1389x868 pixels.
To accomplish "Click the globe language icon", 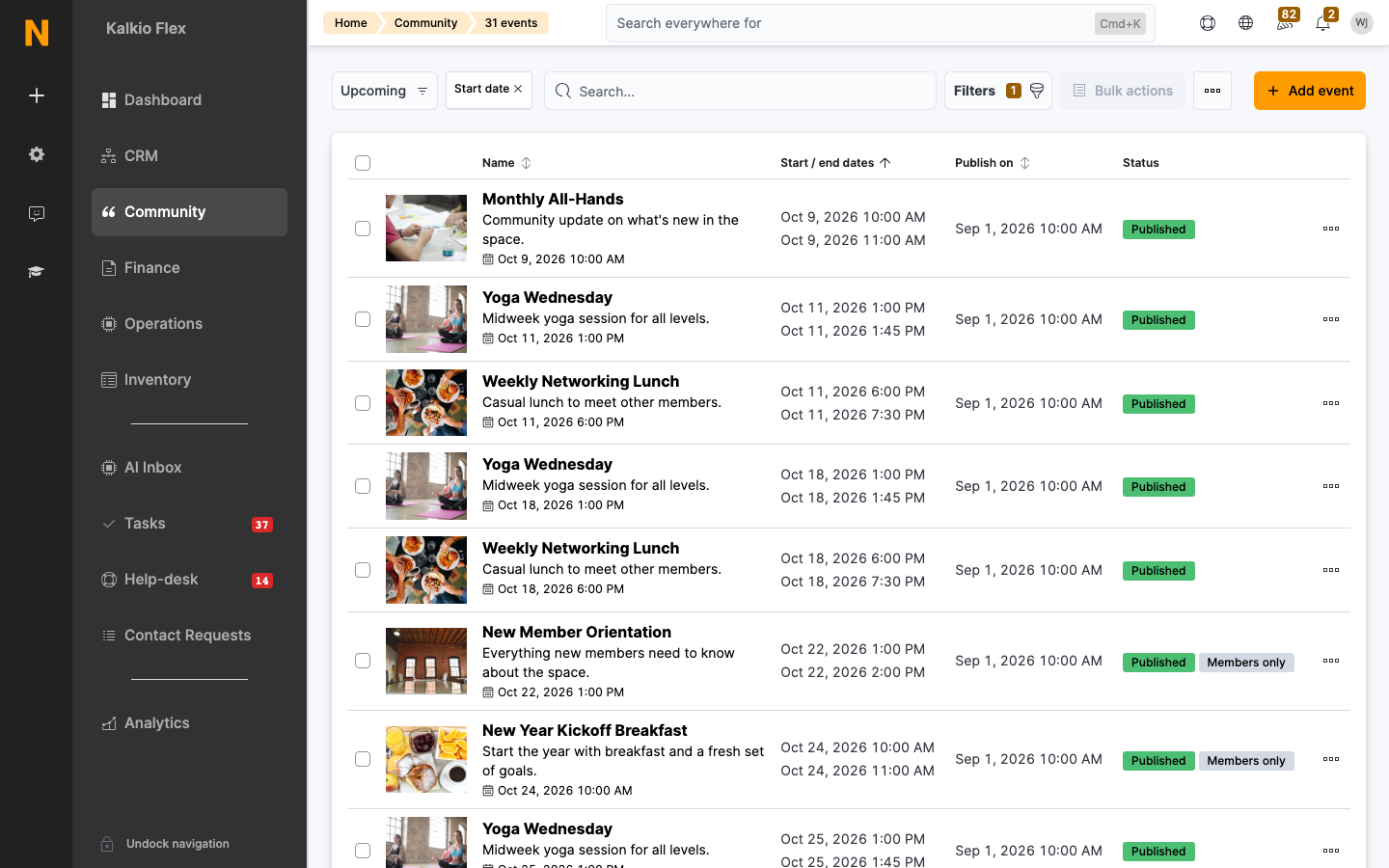I will 1246,23.
